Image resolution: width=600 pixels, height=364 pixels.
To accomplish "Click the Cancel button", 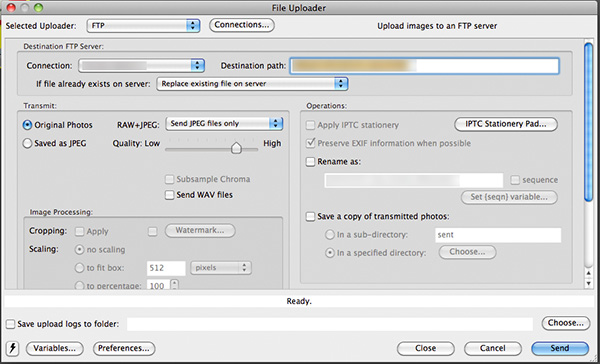I will tap(492, 348).
